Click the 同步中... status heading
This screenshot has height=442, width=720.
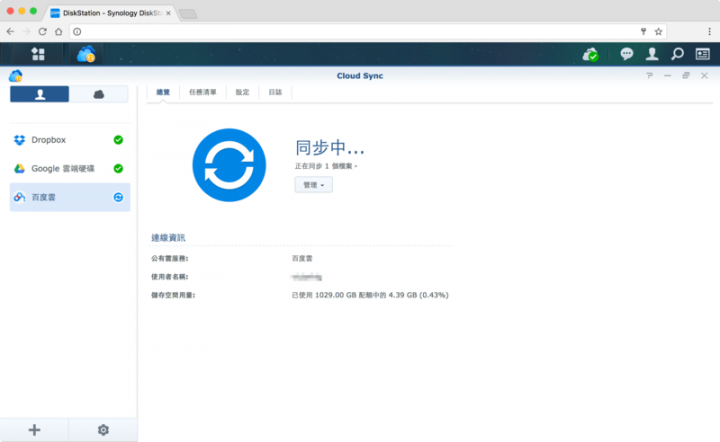coord(330,148)
